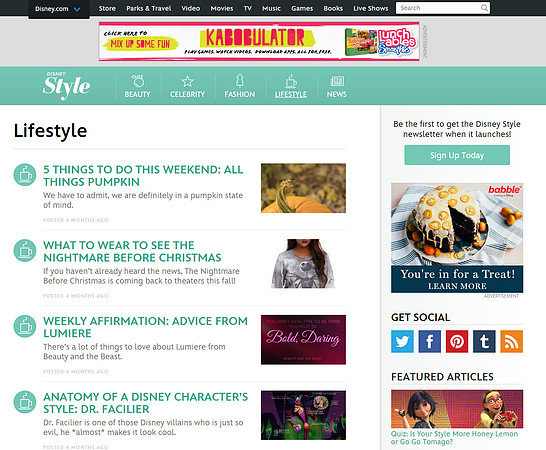Click the Big Hero 6 featured article image

457,409
